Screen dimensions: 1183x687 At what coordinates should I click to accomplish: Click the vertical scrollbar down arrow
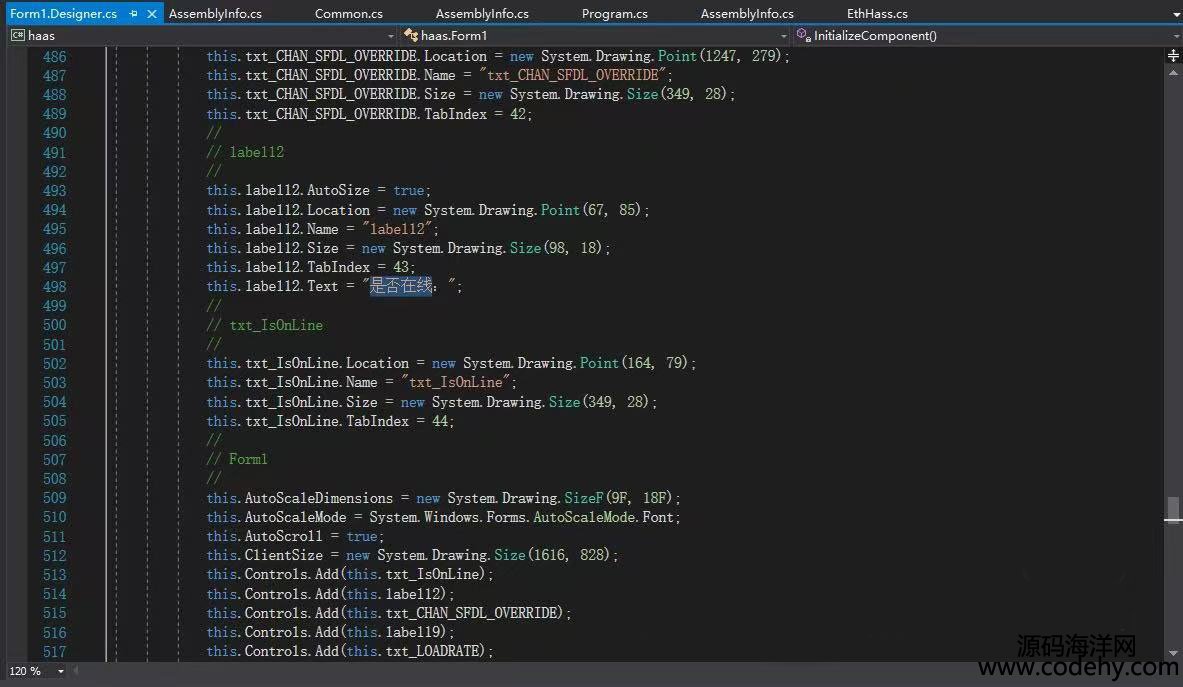click(x=1173, y=653)
